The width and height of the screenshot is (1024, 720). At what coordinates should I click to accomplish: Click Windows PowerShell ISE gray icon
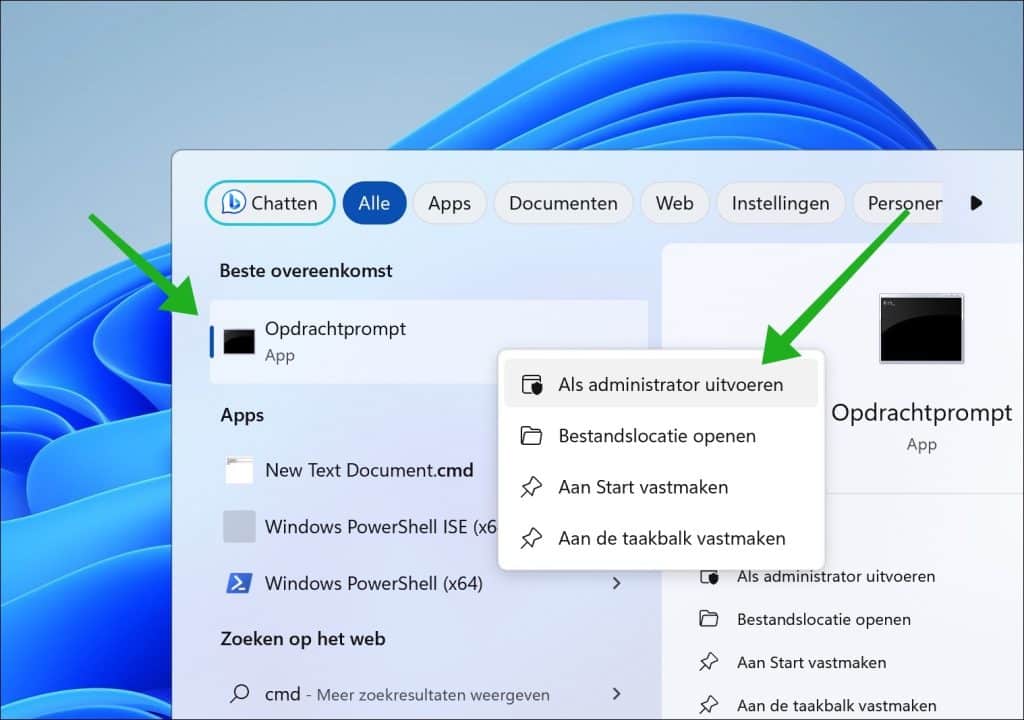[239, 527]
